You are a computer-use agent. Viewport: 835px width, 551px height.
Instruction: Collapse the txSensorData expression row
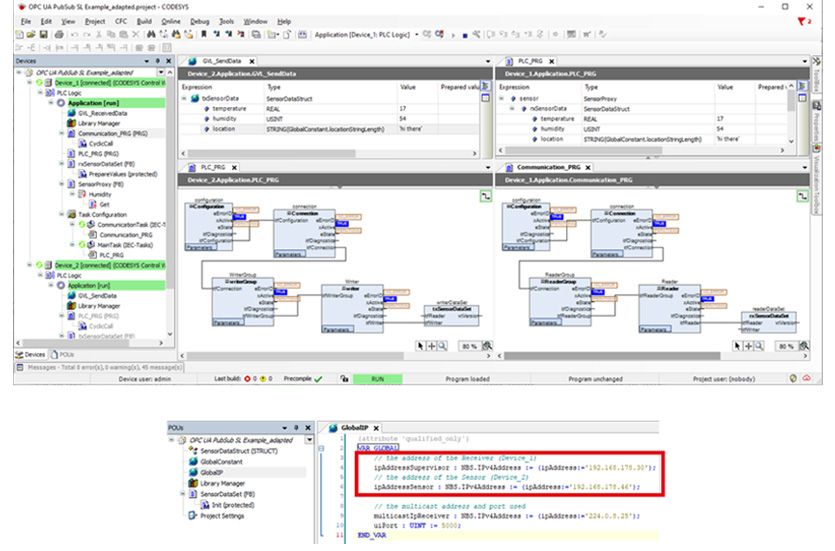(185, 98)
